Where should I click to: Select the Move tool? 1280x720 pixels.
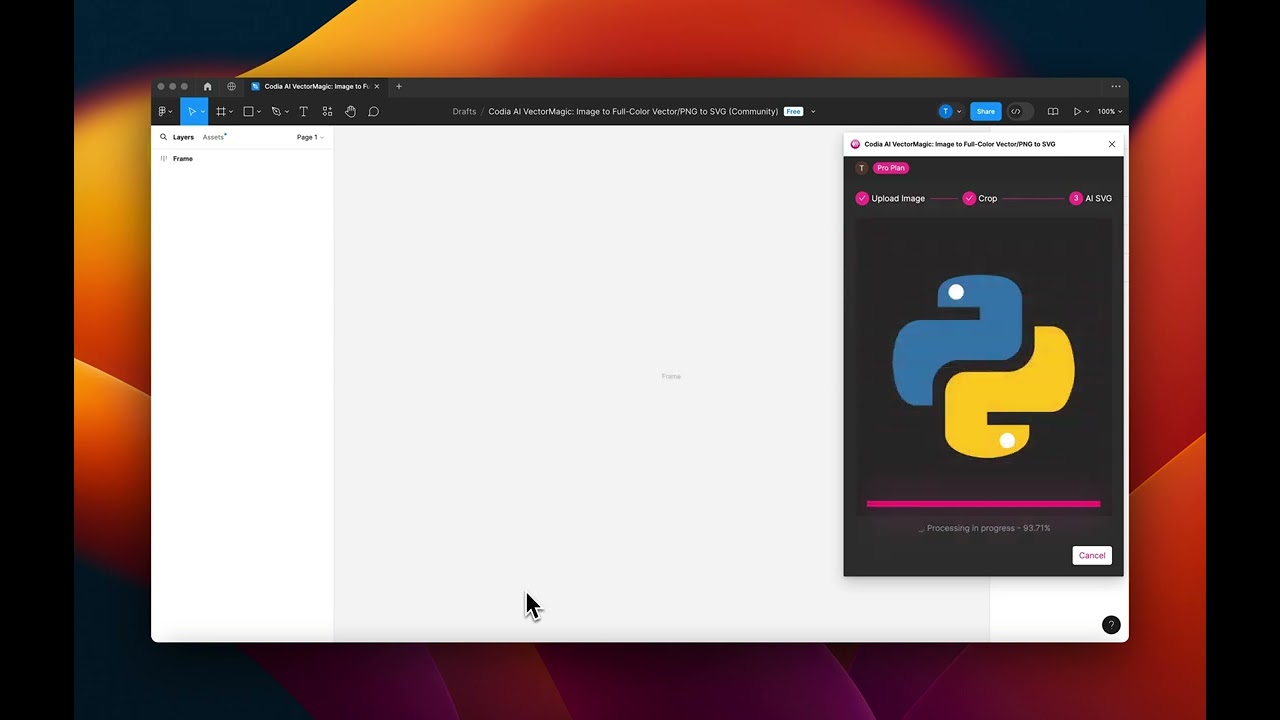[191, 111]
